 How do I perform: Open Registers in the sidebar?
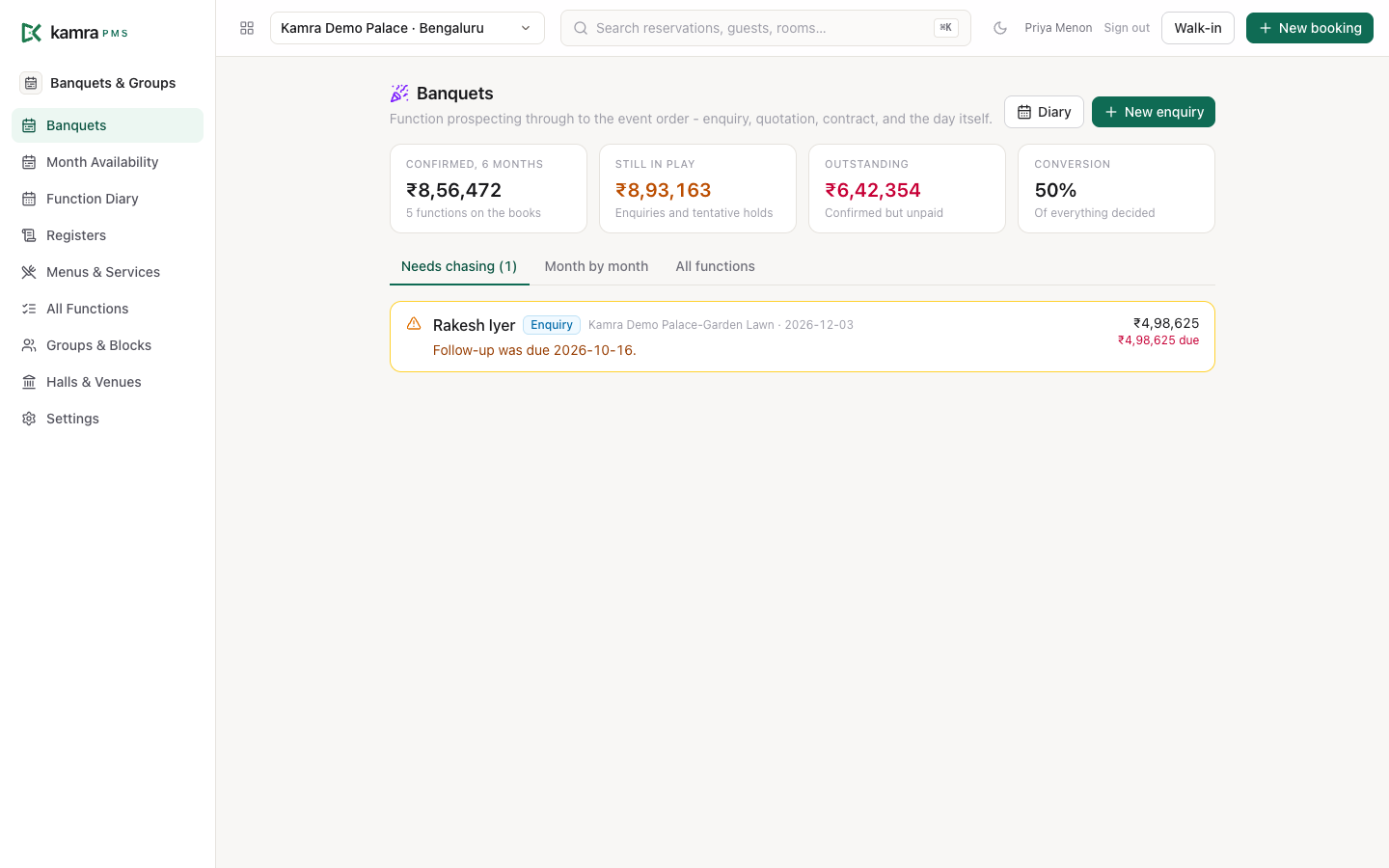[x=107, y=235]
